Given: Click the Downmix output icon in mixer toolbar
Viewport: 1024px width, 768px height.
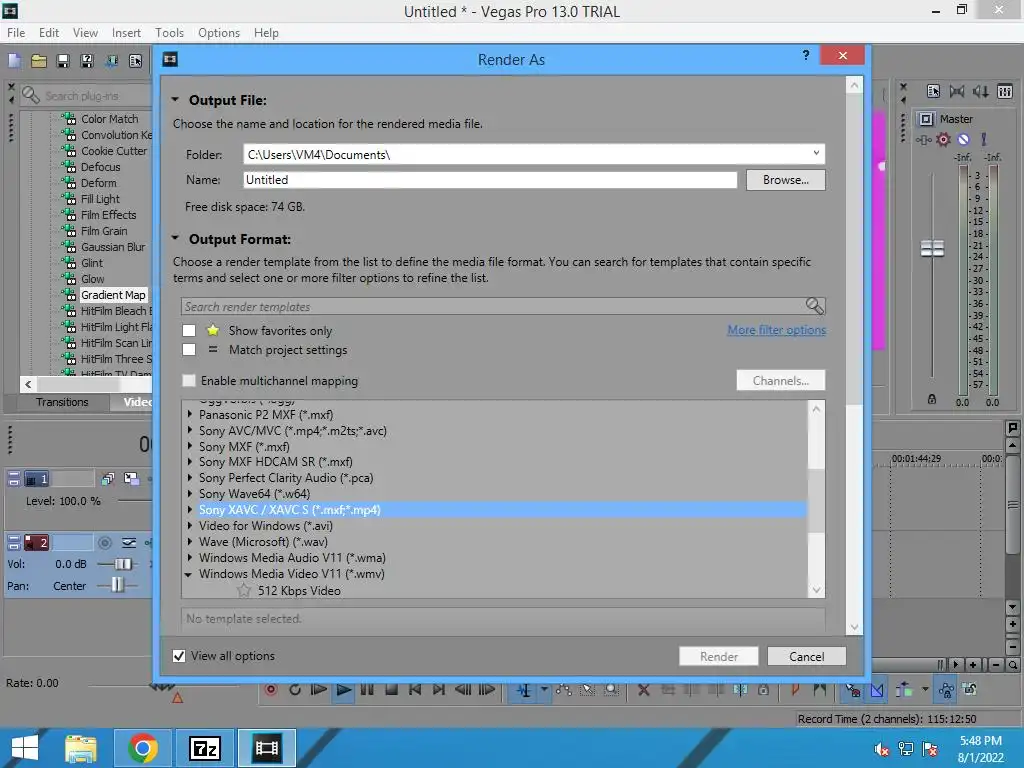Looking at the screenshot, I should [x=957, y=91].
